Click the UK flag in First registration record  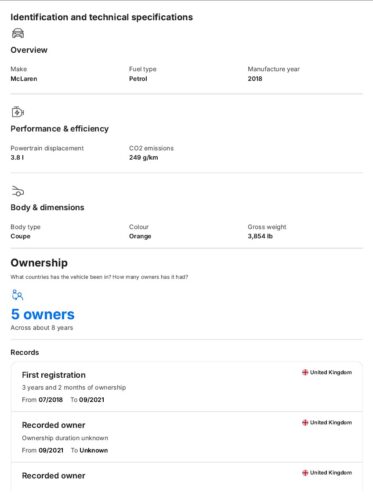click(305, 372)
